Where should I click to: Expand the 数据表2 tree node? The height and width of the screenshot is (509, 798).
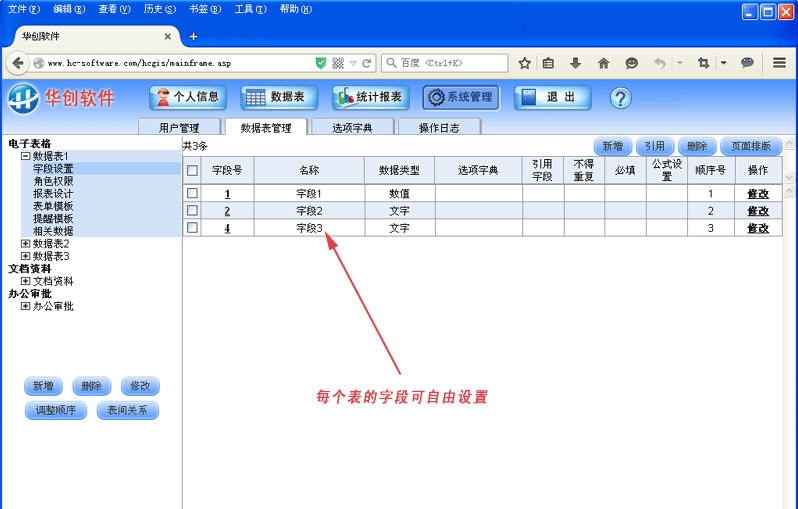[25, 243]
